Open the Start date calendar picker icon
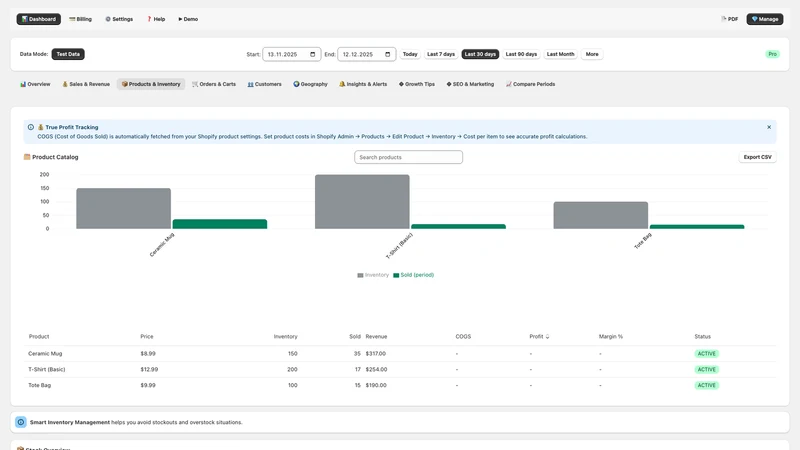This screenshot has height=450, width=800. pyautogui.click(x=313, y=54)
